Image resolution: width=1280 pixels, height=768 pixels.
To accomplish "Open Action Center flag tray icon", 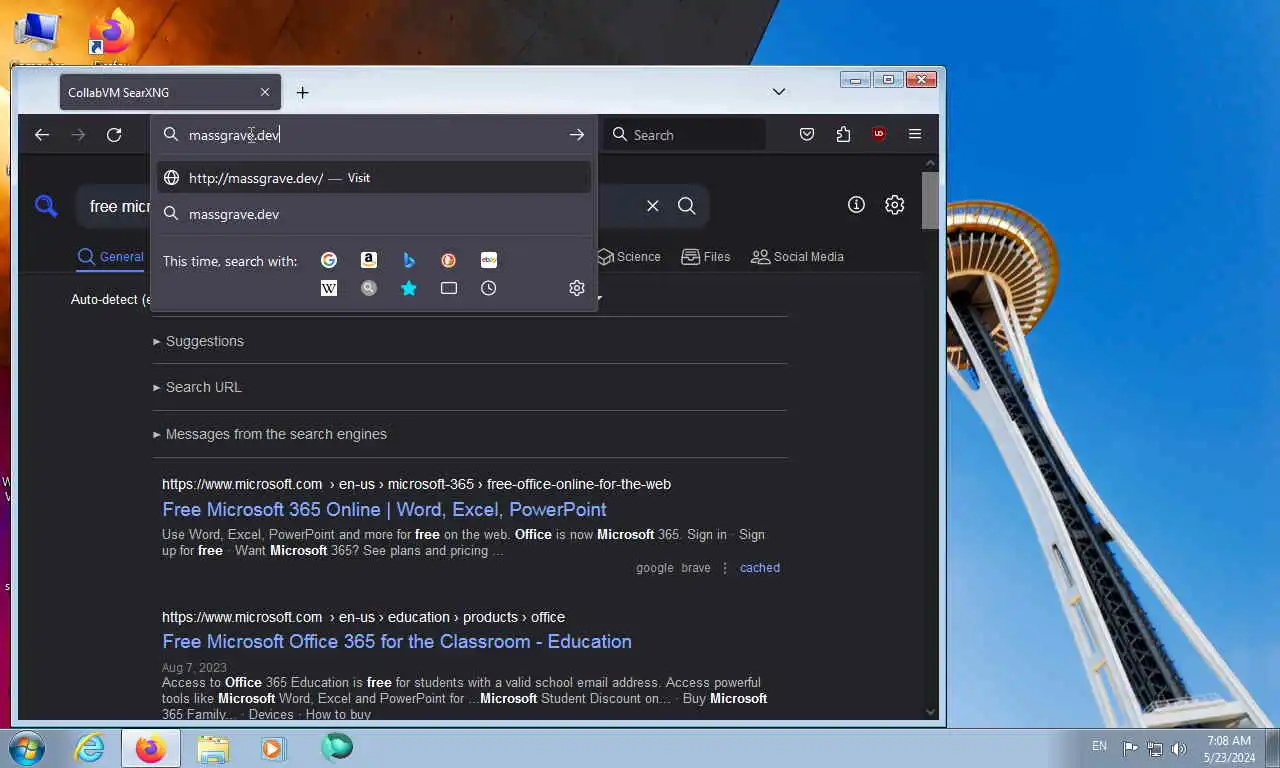I will coord(1130,748).
